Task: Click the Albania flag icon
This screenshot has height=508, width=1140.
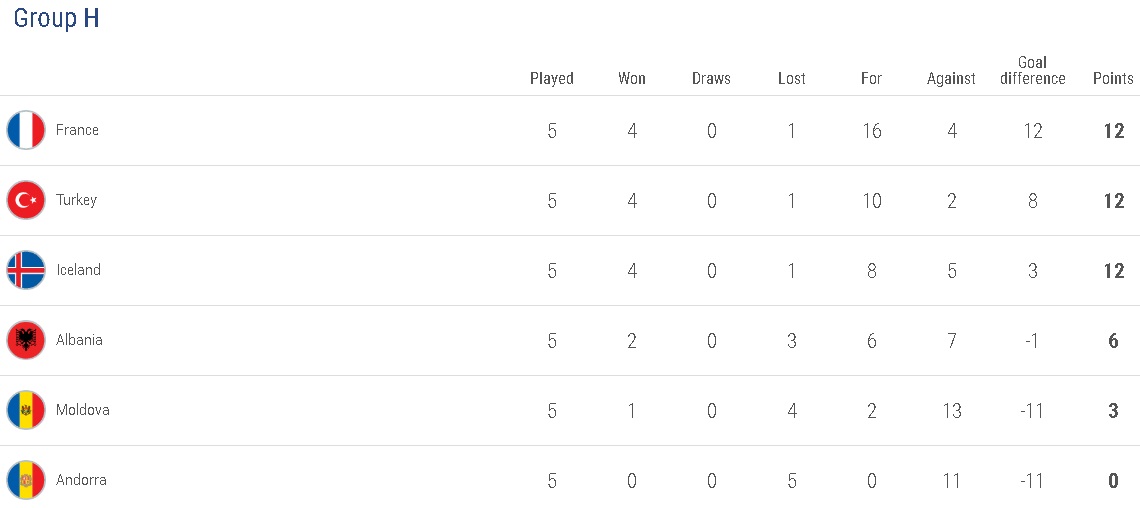Action: [26, 340]
